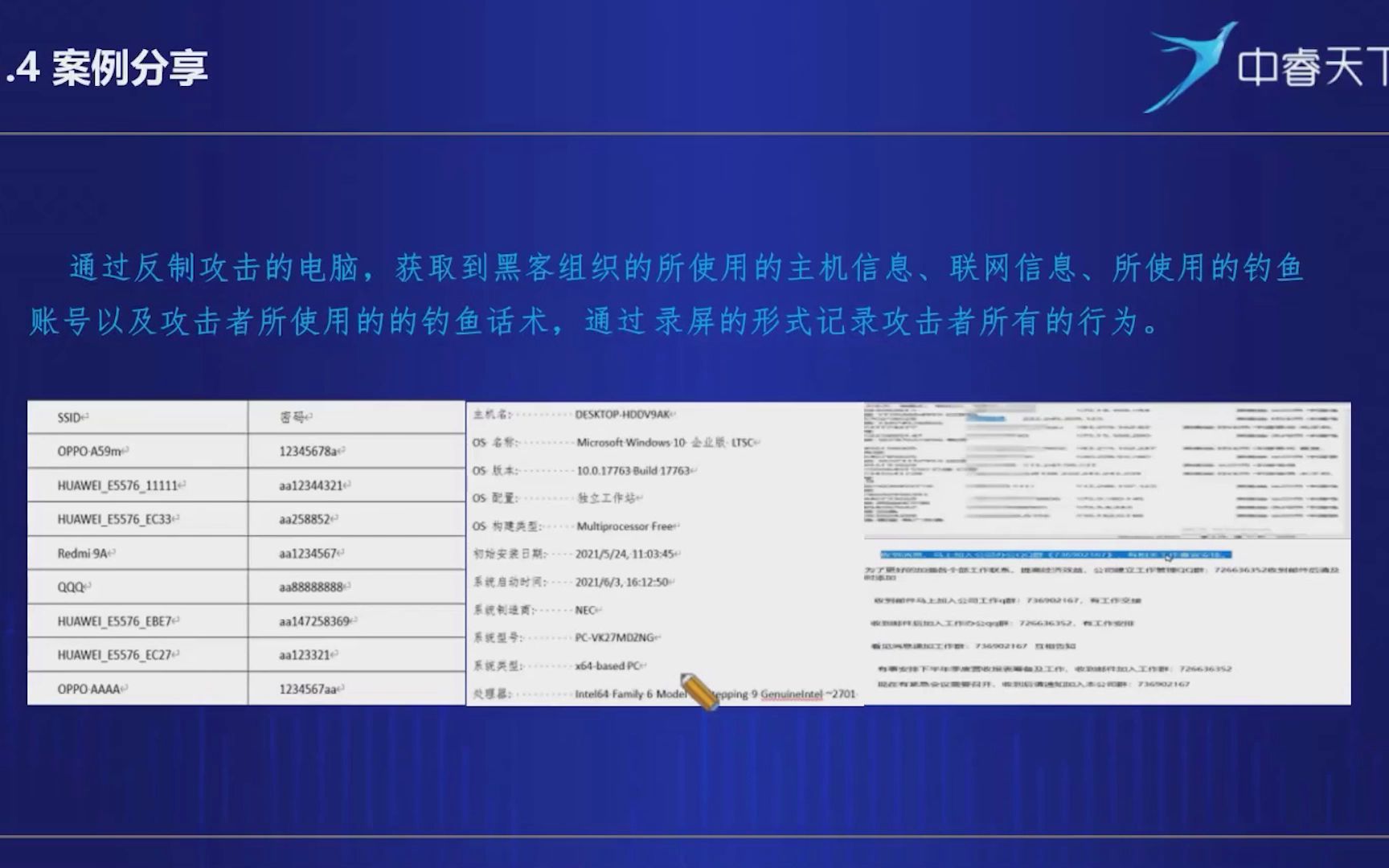Select the HUAWEI_E5576_11111 SSID cell
The image size is (1389, 868).
click(x=137, y=485)
